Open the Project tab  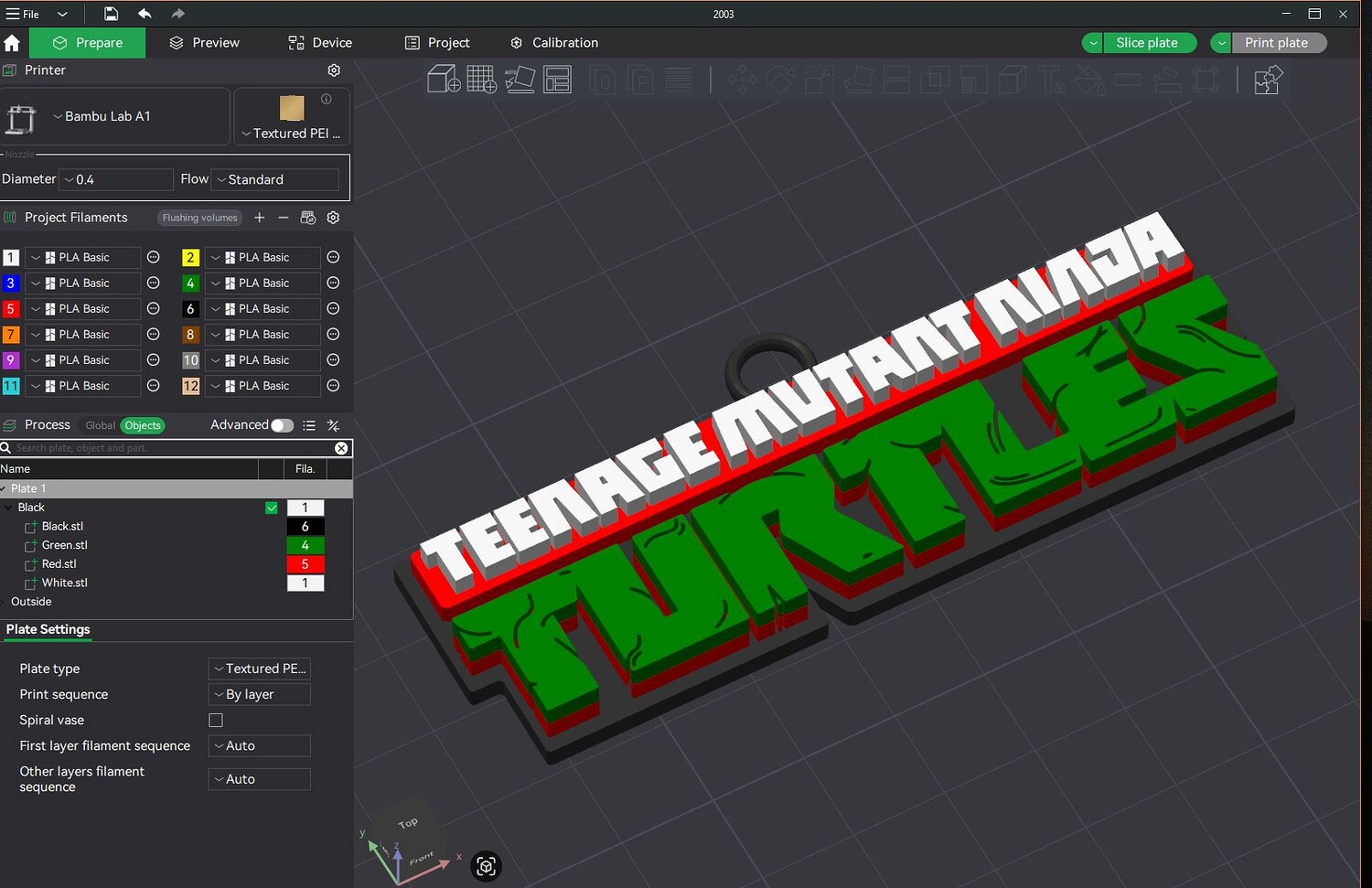pos(437,43)
